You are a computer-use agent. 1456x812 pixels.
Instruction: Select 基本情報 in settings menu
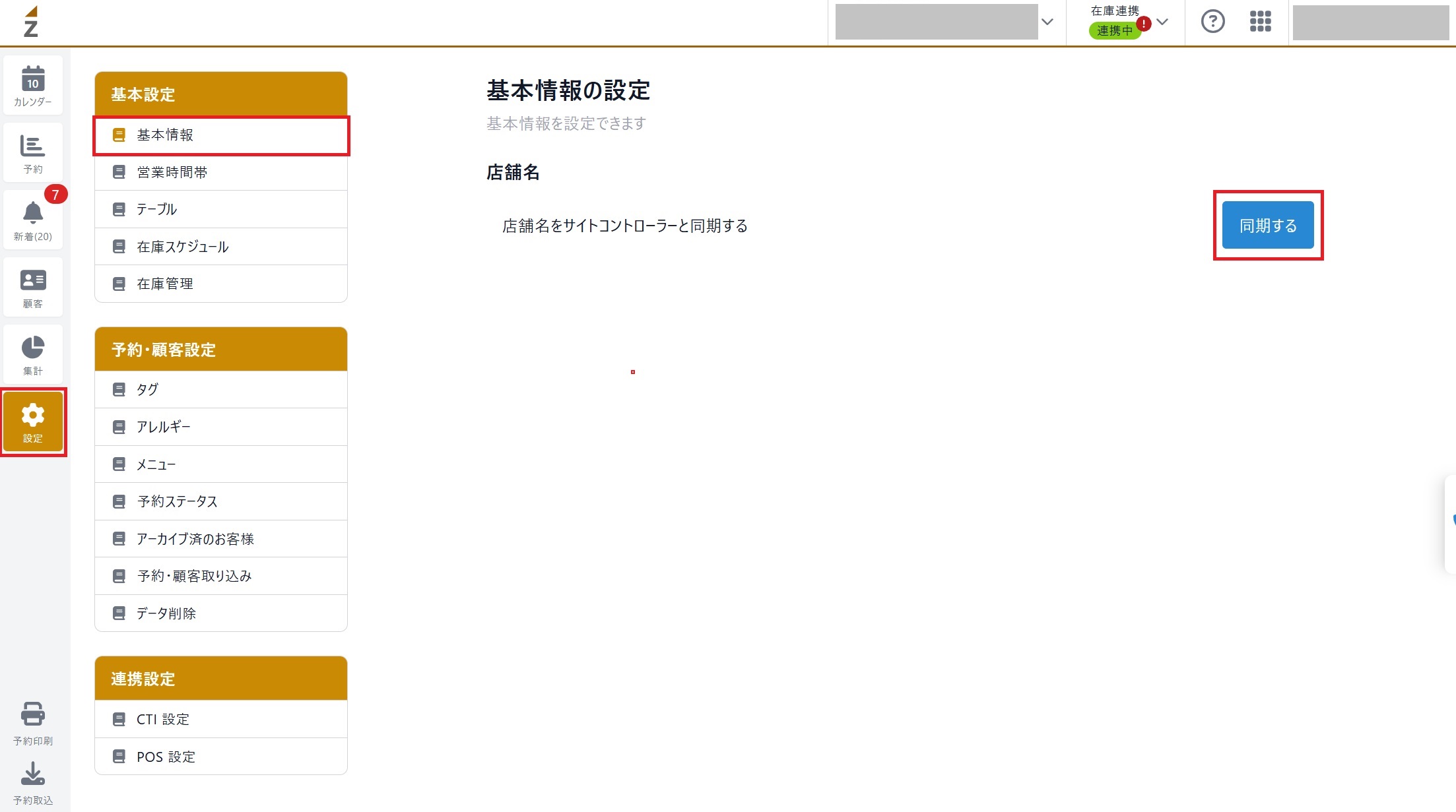pos(221,135)
